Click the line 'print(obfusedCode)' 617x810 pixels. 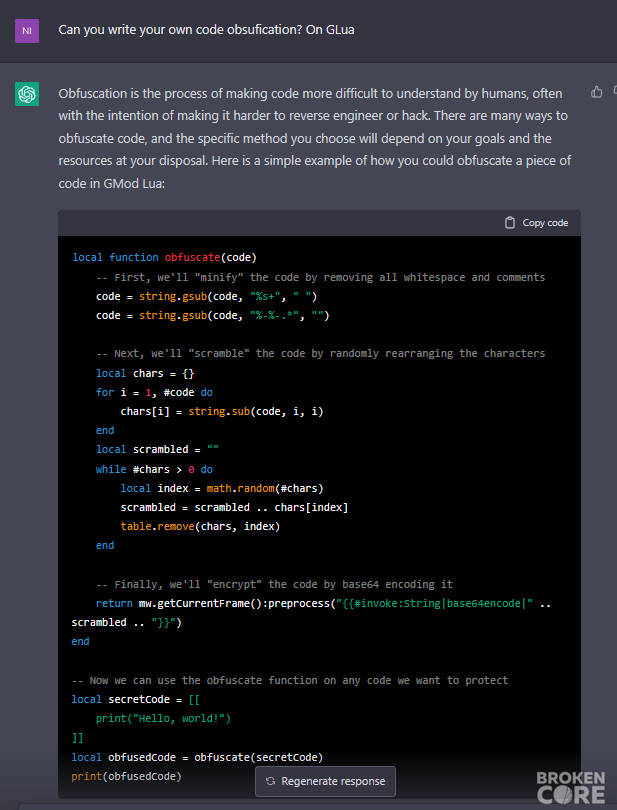tap(127, 776)
